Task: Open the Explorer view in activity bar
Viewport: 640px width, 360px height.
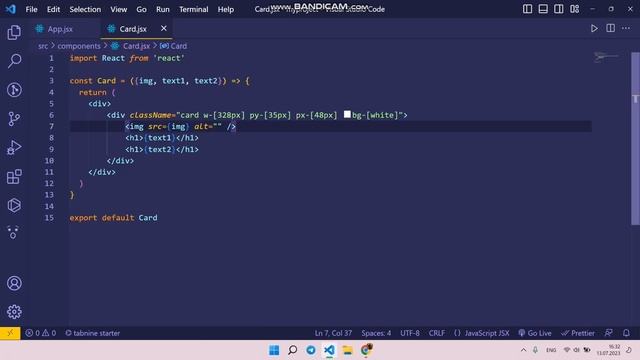Action: click(x=14, y=32)
